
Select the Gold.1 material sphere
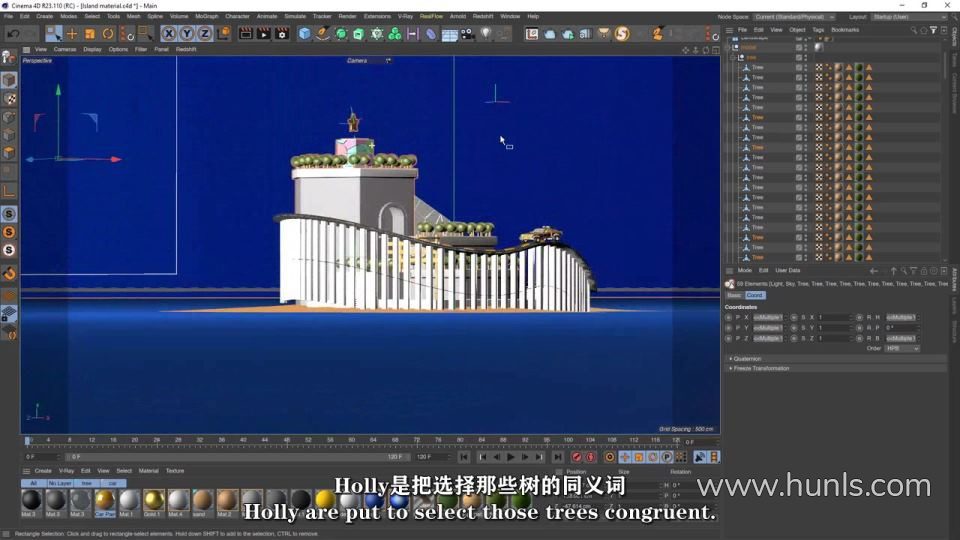[x=154, y=500]
